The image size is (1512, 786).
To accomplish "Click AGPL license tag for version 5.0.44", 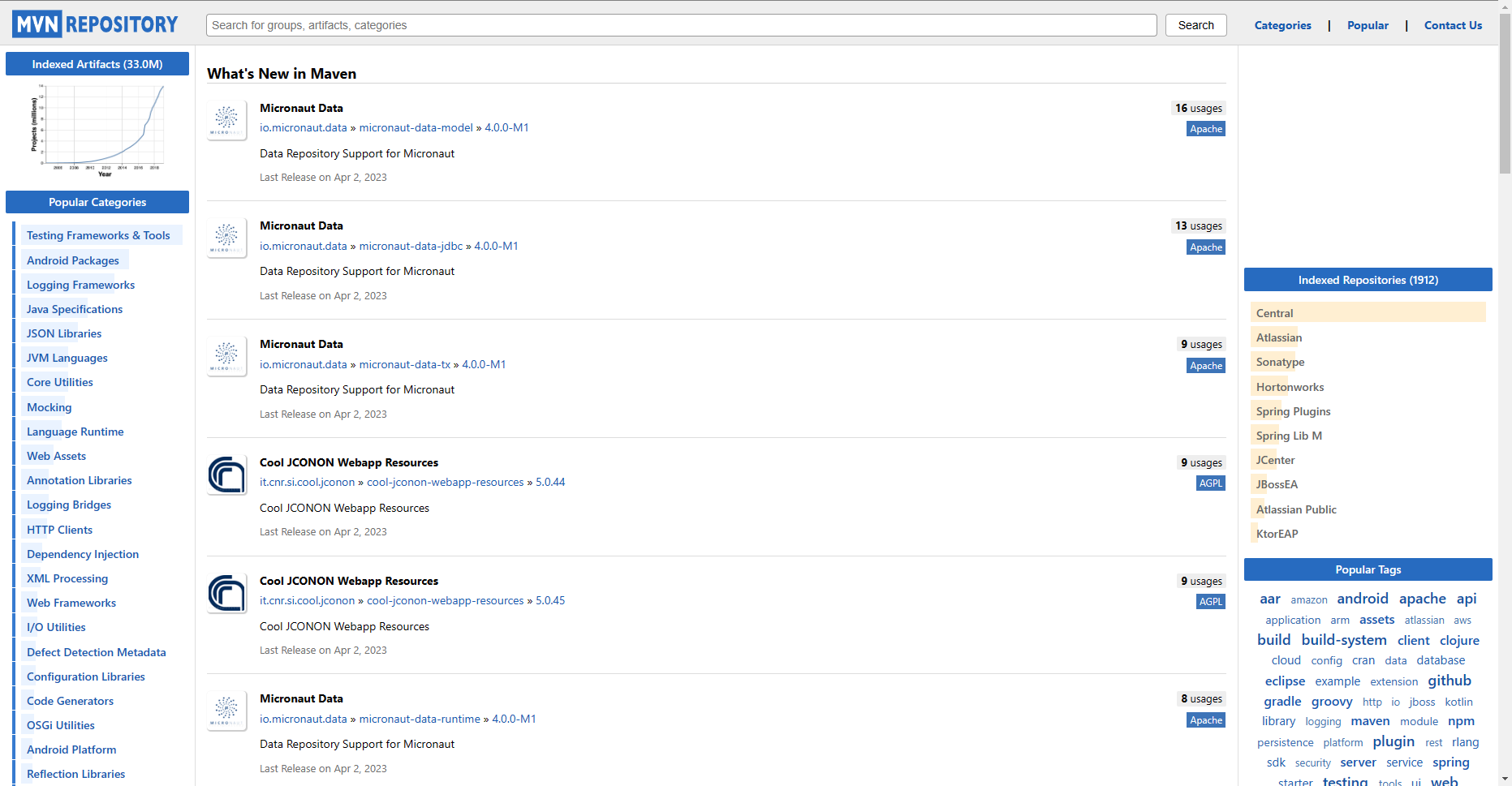I will (1211, 483).
